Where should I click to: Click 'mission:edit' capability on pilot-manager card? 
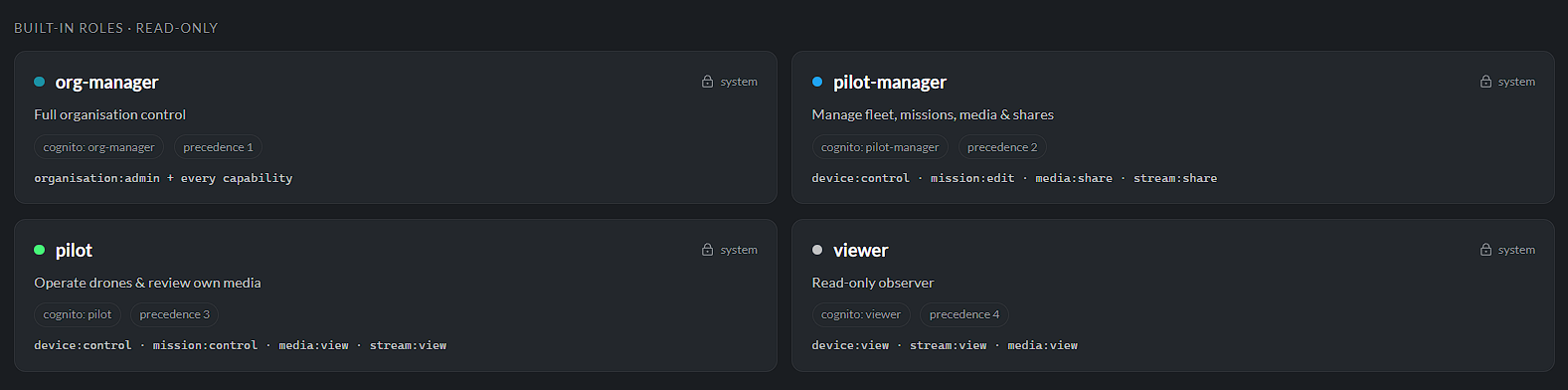point(972,178)
